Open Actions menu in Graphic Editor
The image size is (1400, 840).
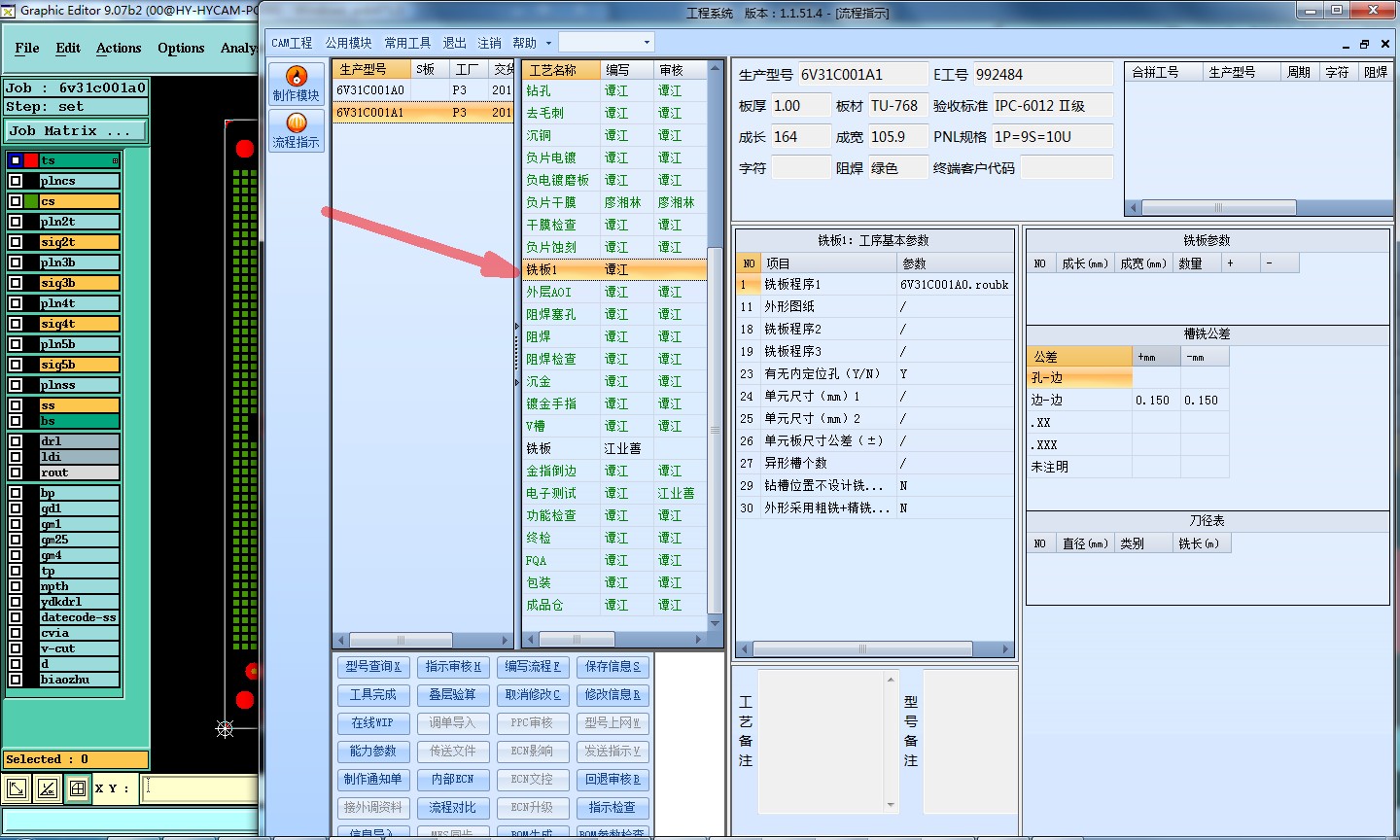[x=119, y=48]
